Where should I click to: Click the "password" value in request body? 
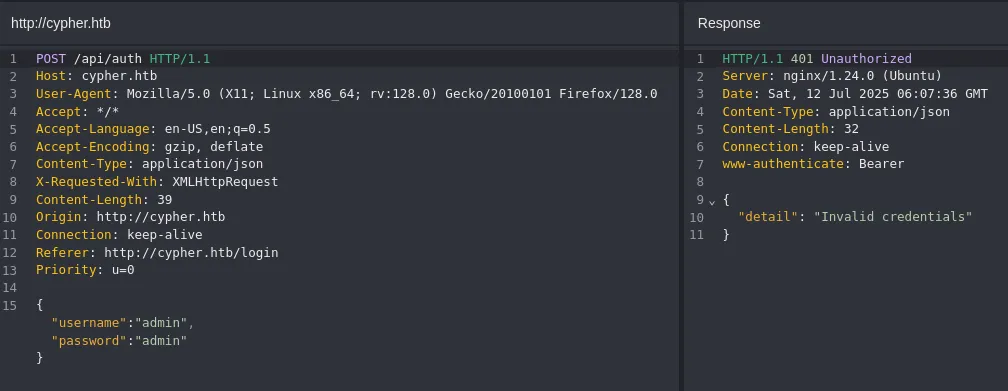pos(161,340)
